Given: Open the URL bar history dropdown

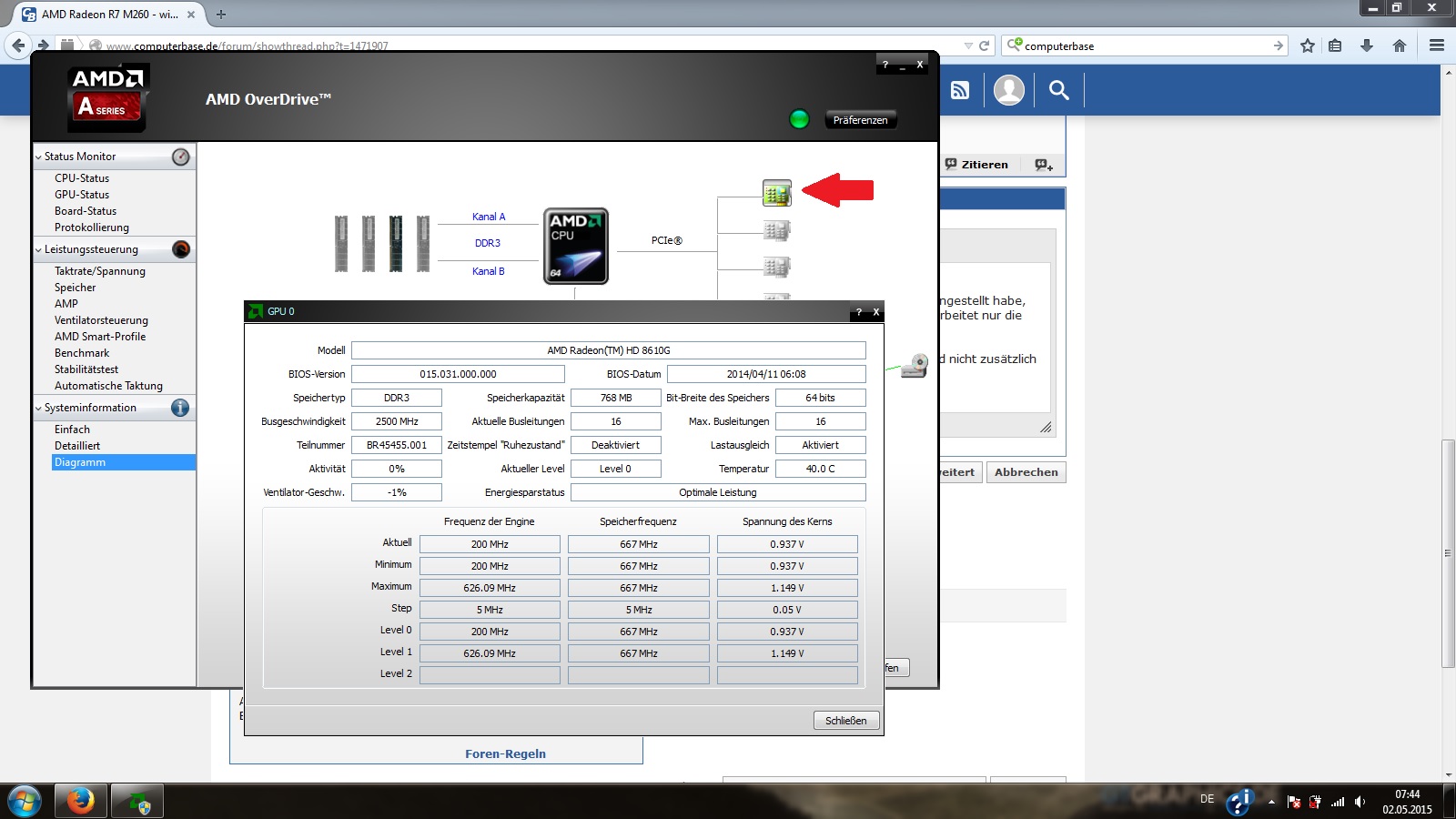Looking at the screenshot, I should point(968,45).
